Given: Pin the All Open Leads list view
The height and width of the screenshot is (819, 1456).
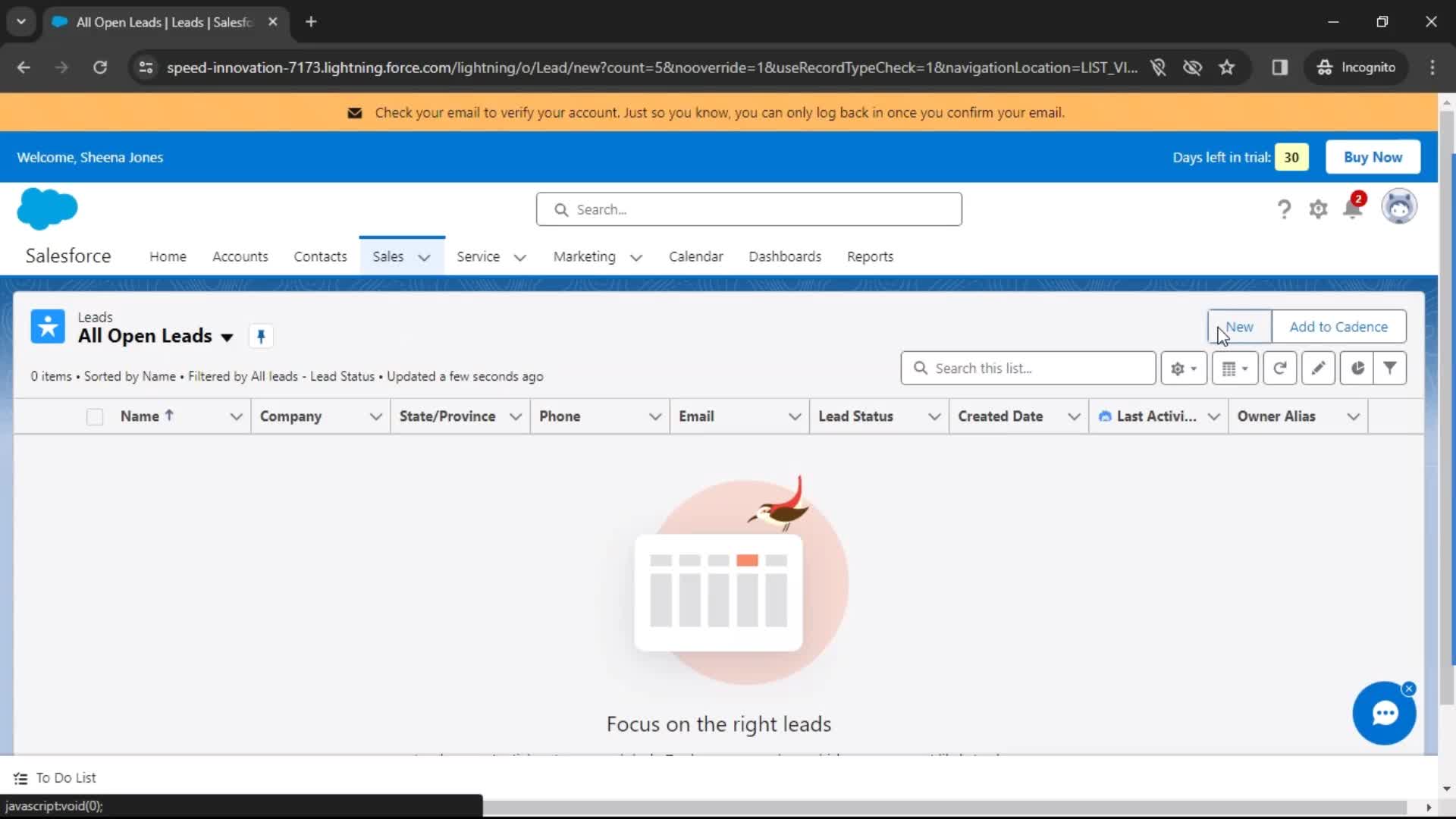Looking at the screenshot, I should pyautogui.click(x=261, y=336).
